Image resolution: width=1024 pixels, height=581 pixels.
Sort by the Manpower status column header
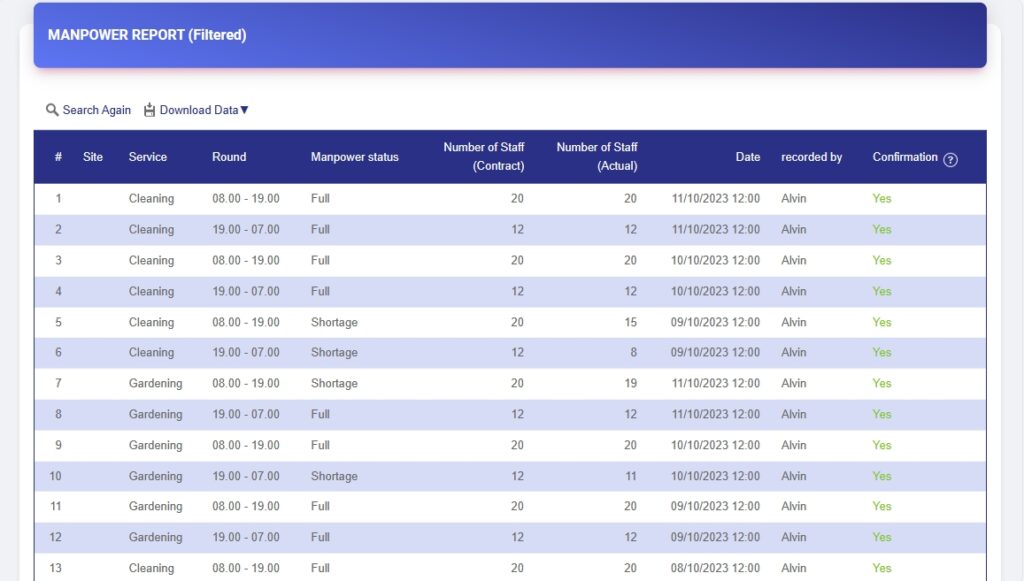click(x=355, y=157)
